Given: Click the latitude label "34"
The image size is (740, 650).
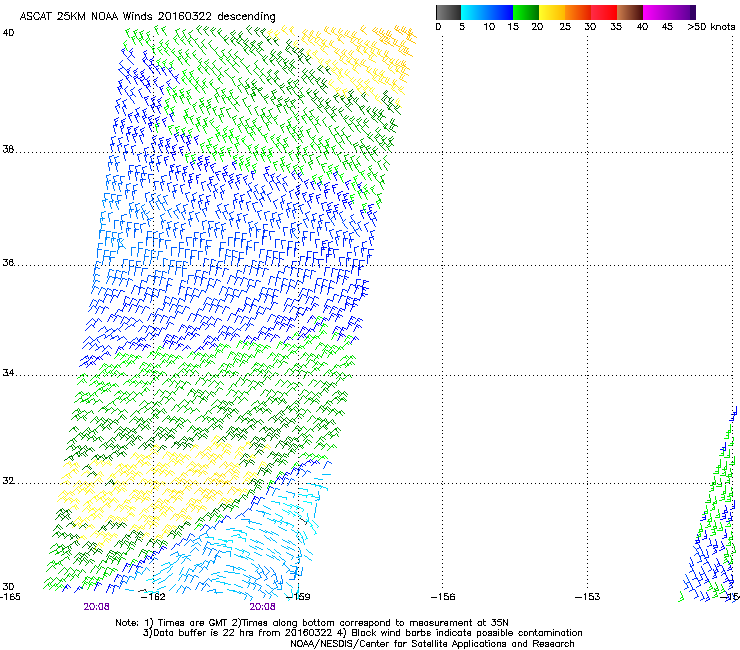Looking at the screenshot, I should (x=8, y=372).
